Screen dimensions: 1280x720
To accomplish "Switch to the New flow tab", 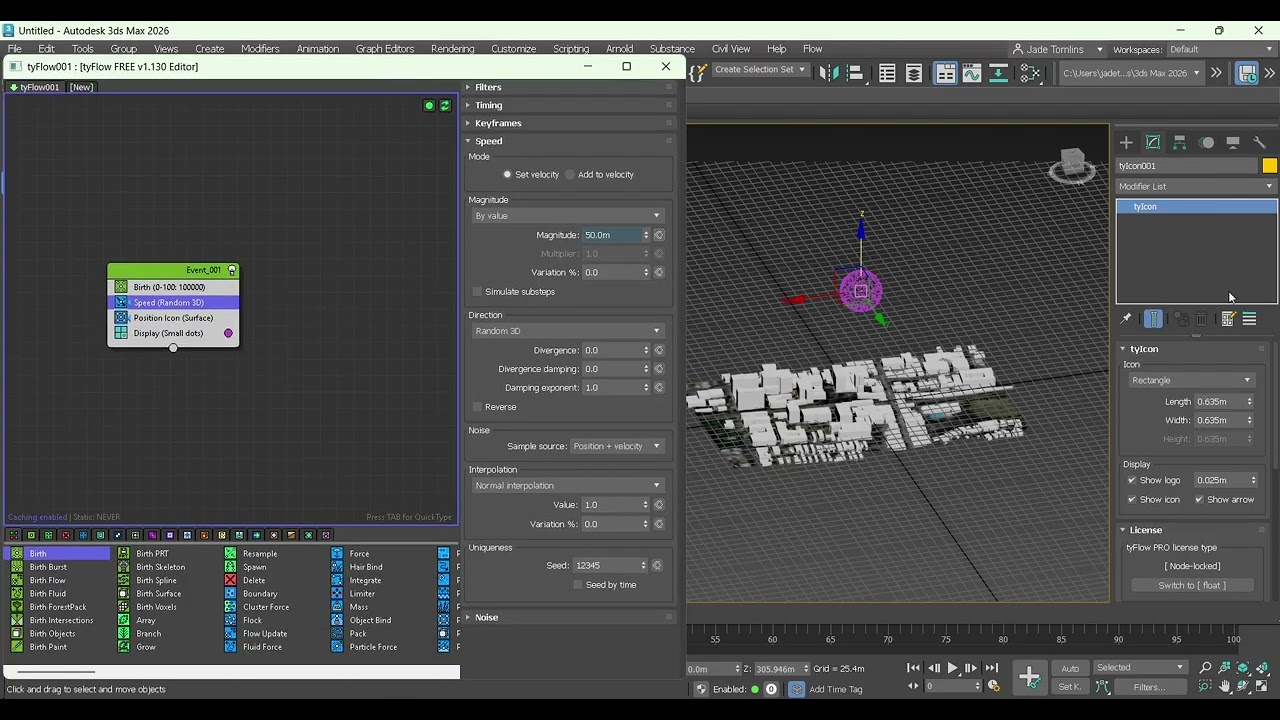I will (x=81, y=88).
